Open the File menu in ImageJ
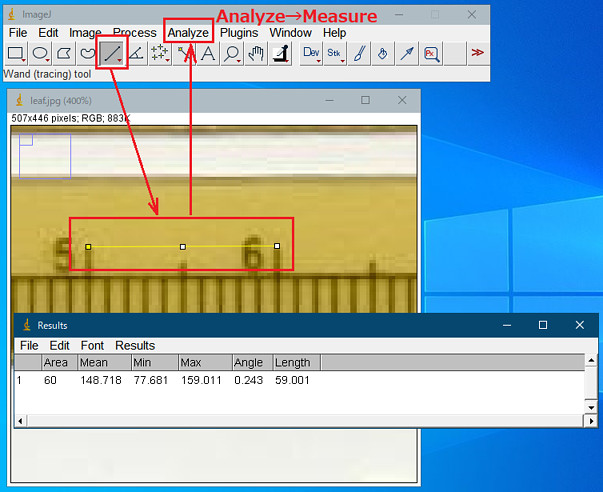 (x=18, y=33)
